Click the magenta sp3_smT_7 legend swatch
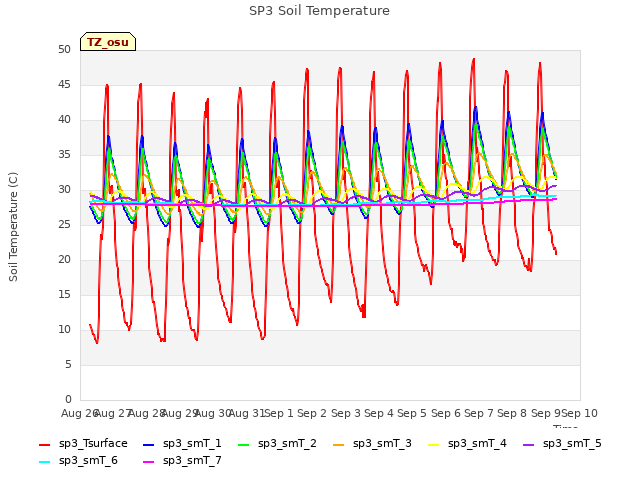 (149, 462)
